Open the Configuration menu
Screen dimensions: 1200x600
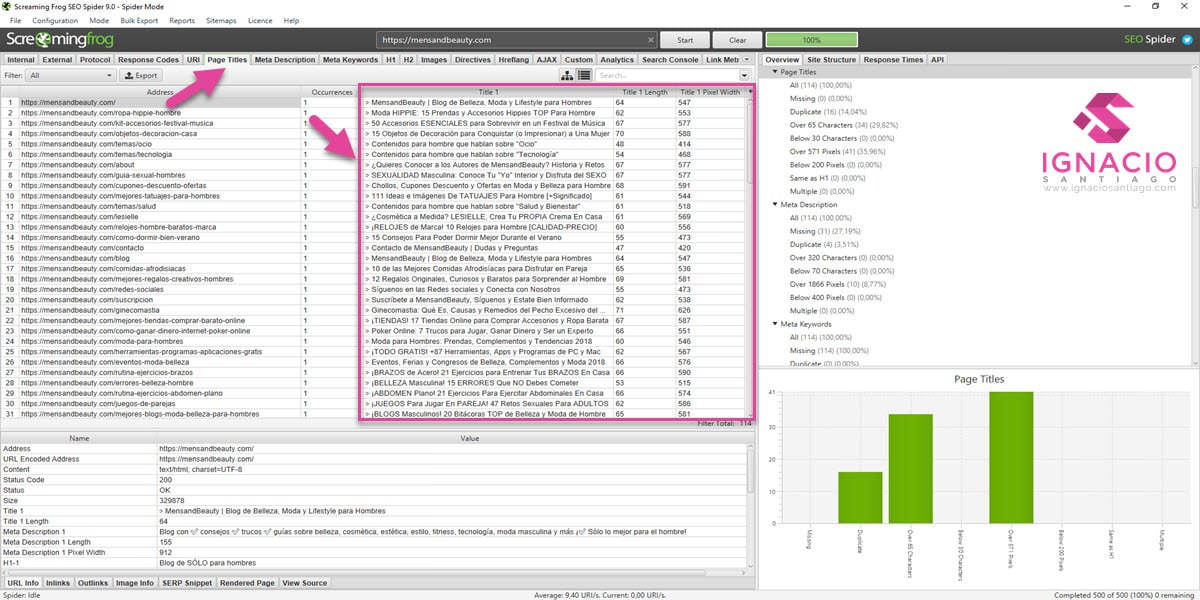pyautogui.click(x=55, y=20)
